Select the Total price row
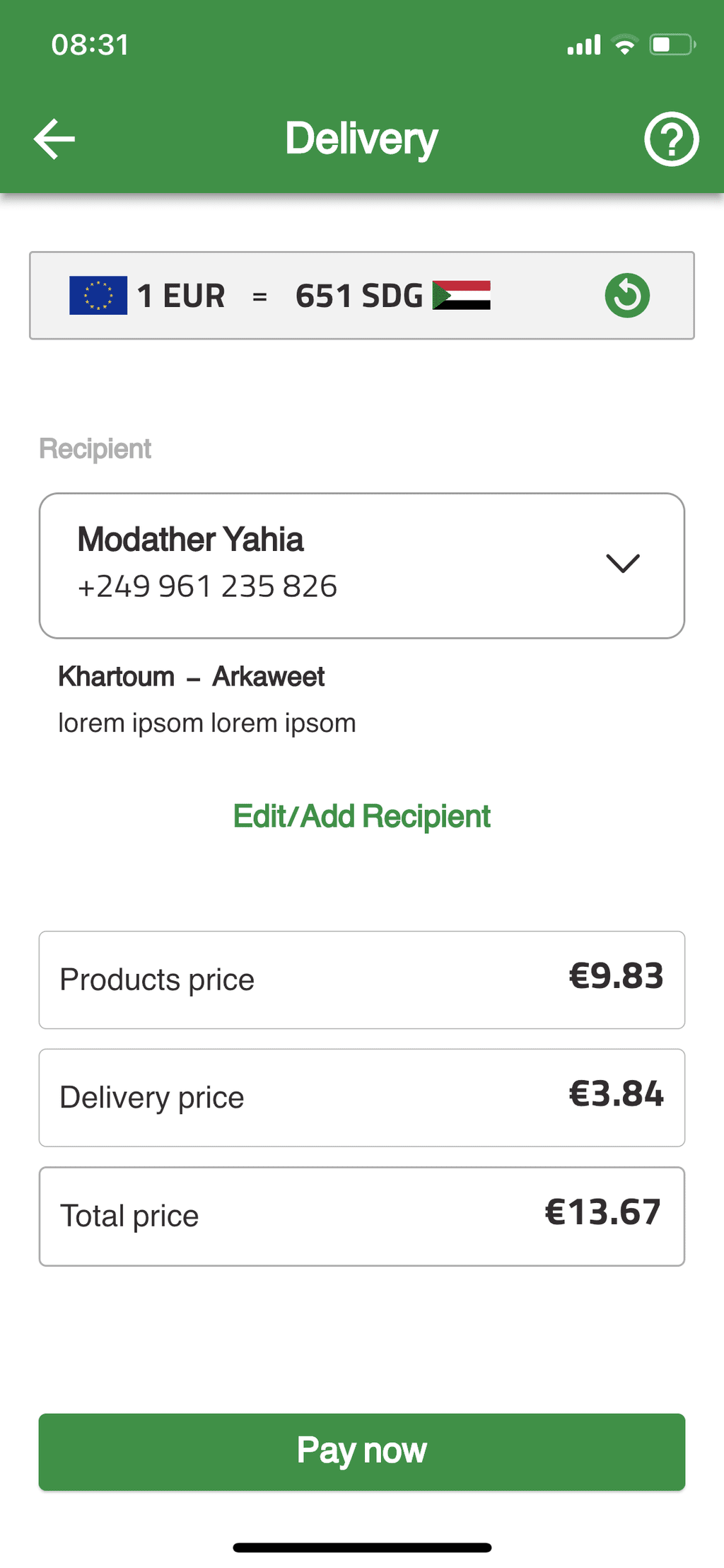724x1568 pixels. tap(362, 1216)
